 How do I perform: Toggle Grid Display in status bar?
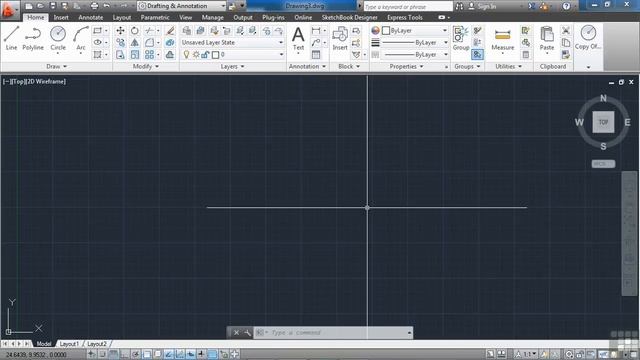pyautogui.click(x=113, y=354)
